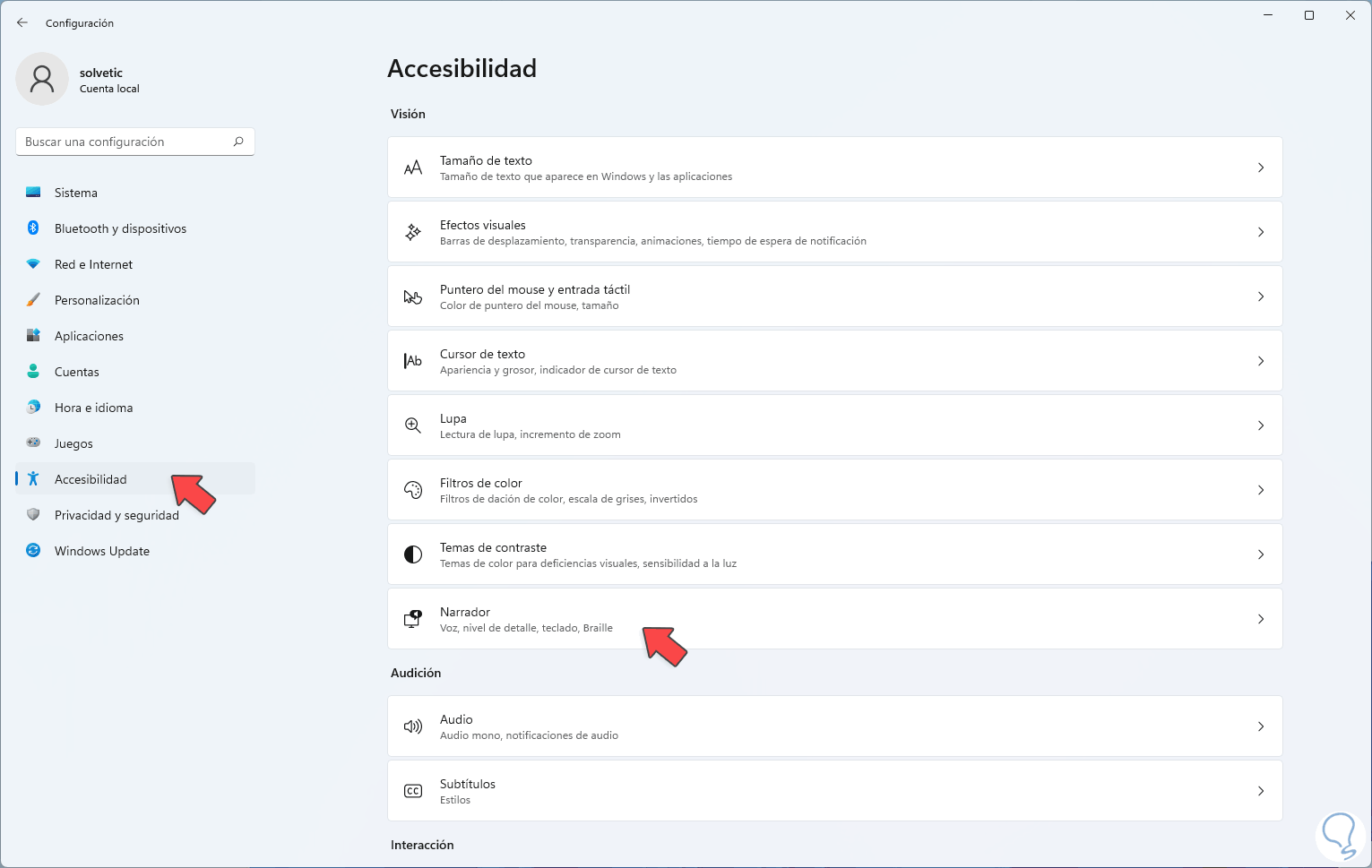Expand the Audio settings chevron

click(x=1261, y=726)
